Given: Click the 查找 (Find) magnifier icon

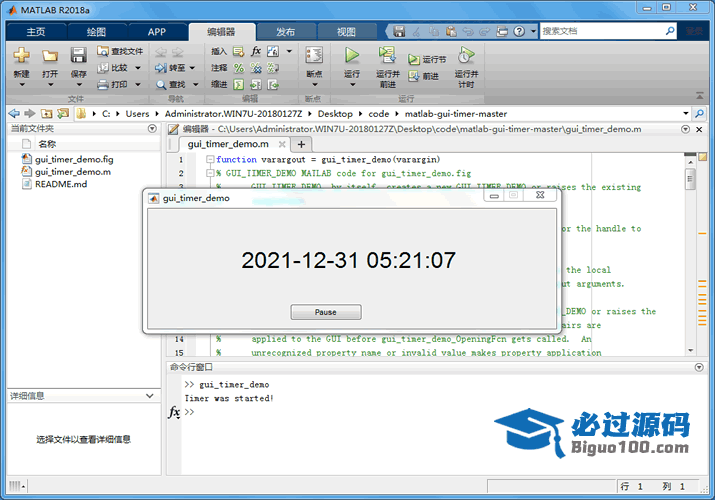Looking at the screenshot, I should pos(161,85).
